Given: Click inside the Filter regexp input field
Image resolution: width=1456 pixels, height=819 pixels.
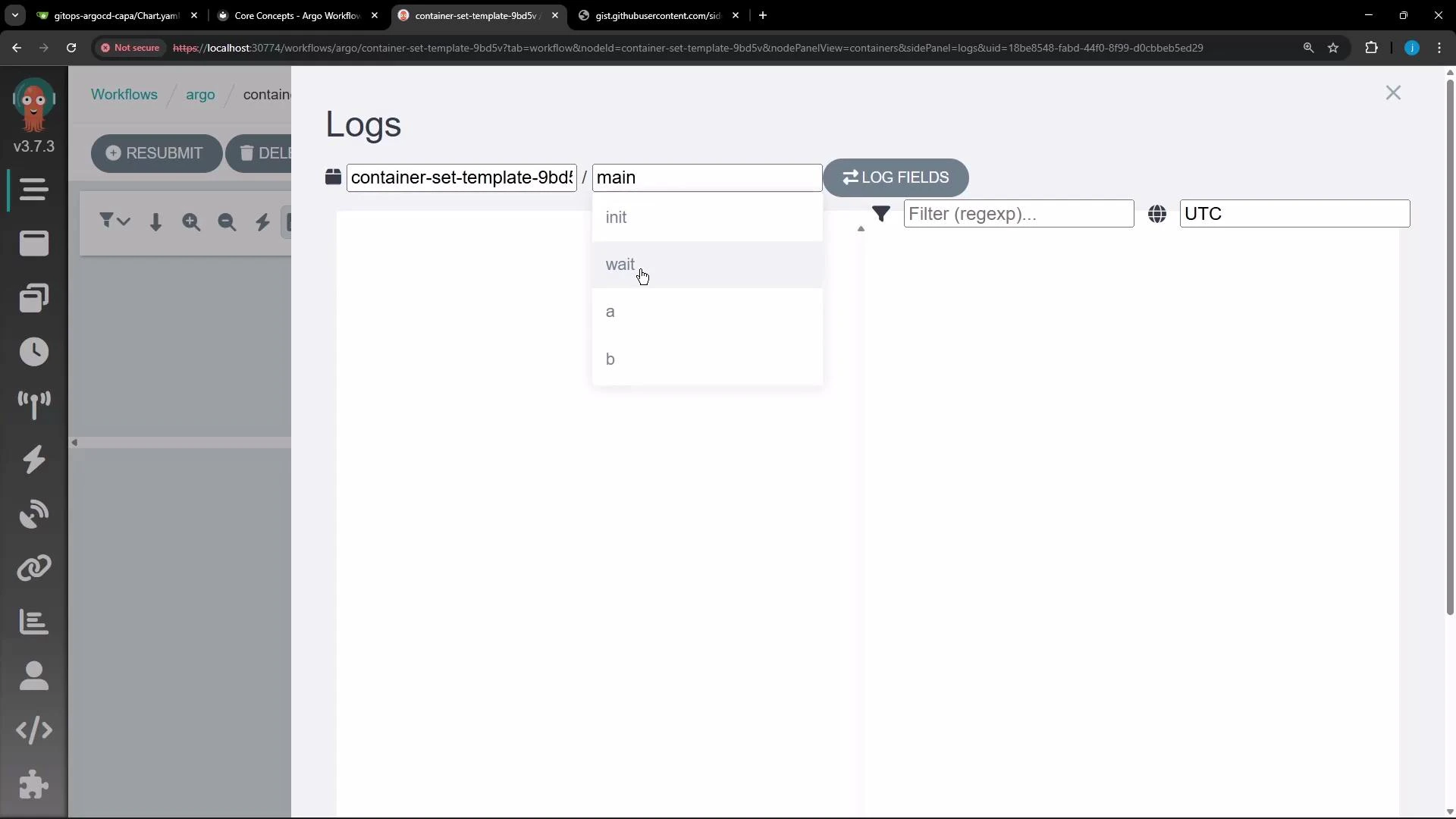Looking at the screenshot, I should 1018,214.
